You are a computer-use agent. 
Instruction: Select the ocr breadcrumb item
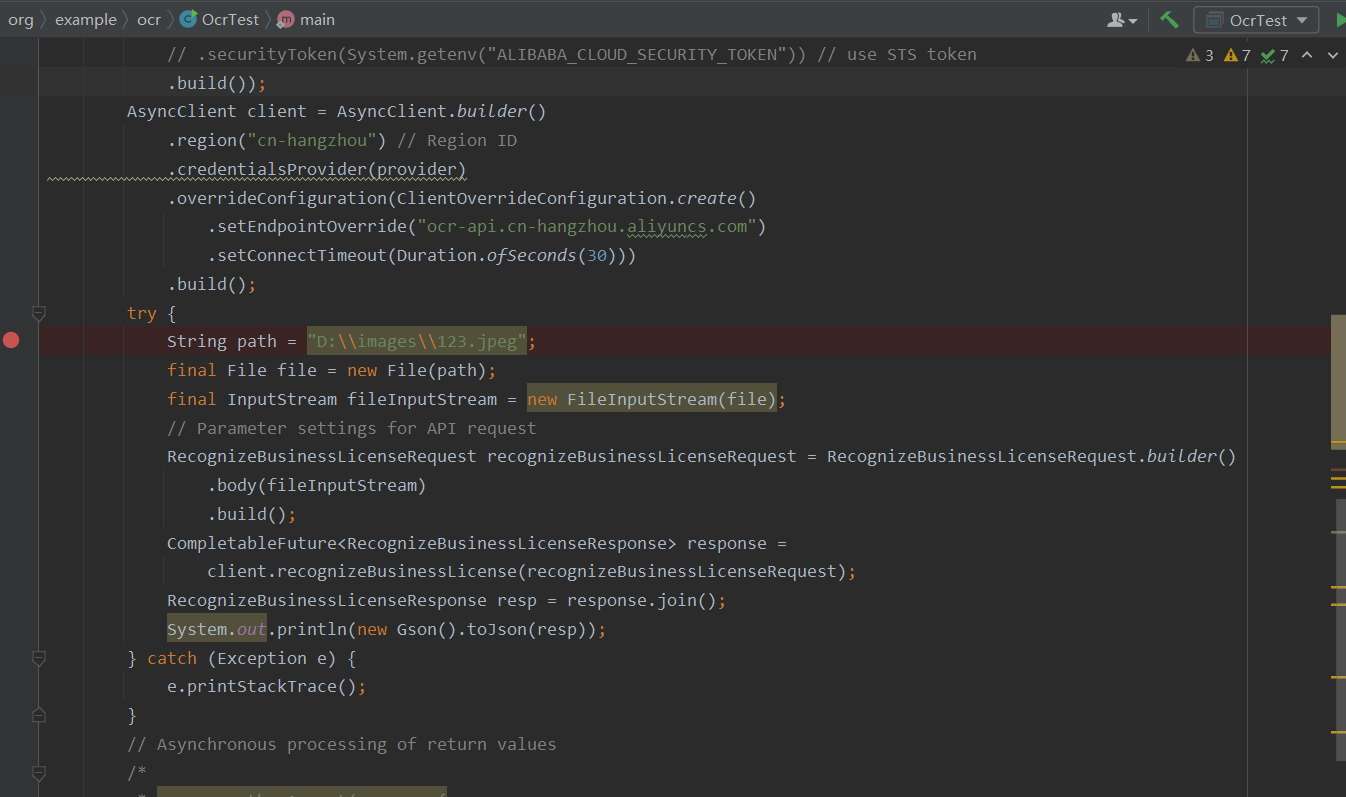click(149, 19)
